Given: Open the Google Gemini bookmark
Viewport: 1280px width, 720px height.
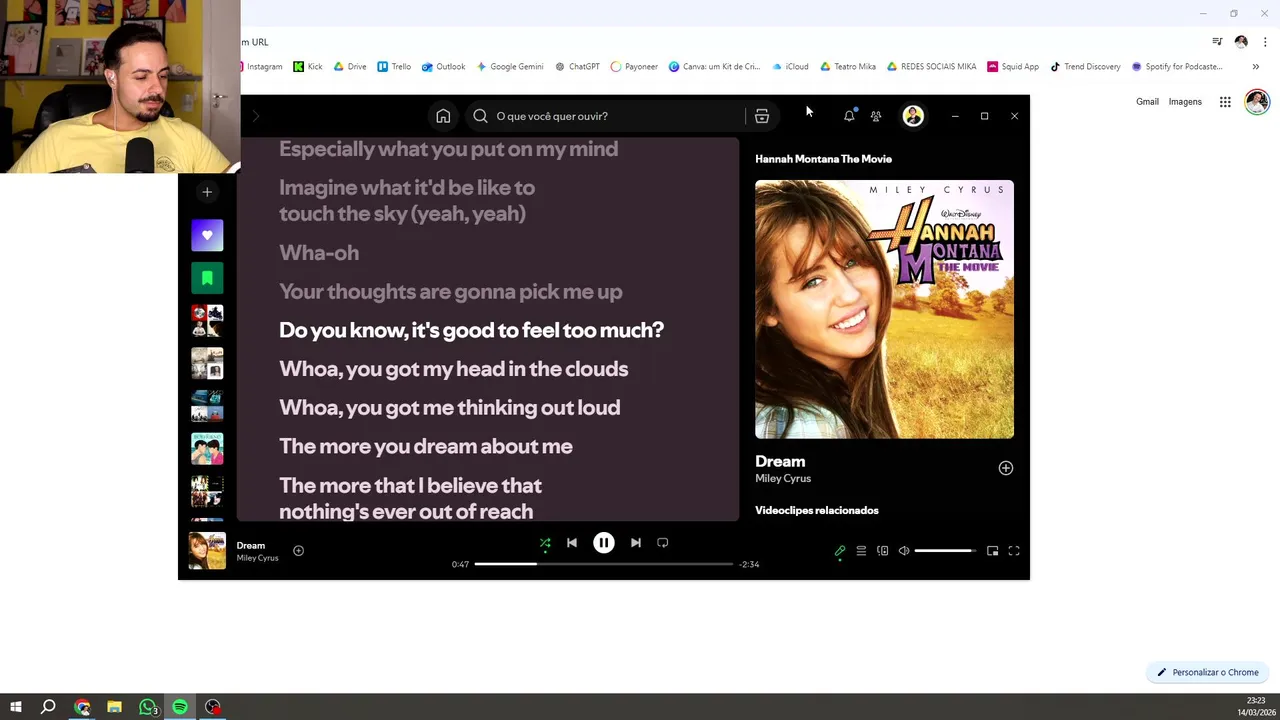Looking at the screenshot, I should 510,67.
